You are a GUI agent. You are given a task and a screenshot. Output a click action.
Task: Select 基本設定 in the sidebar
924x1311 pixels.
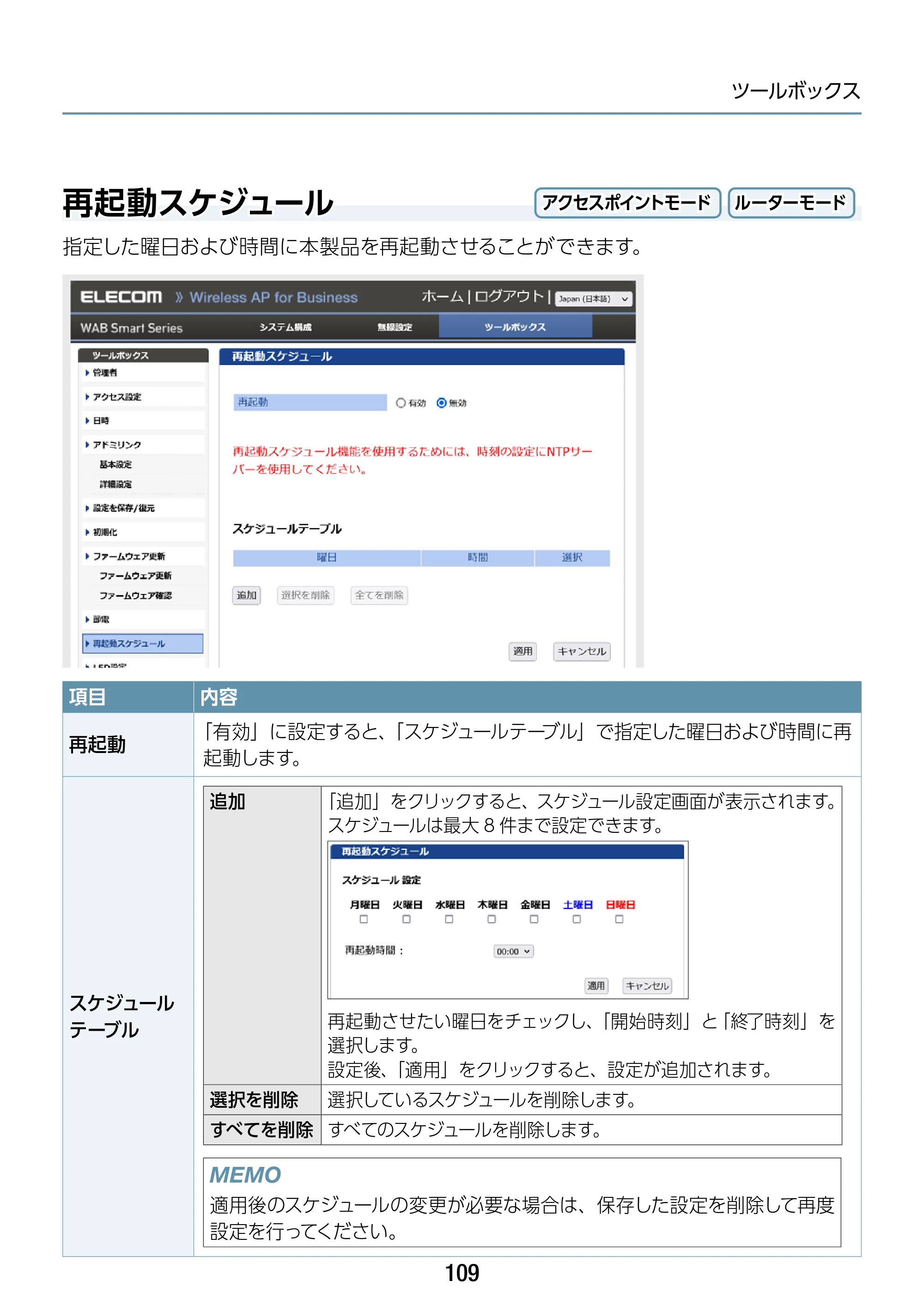(116, 465)
